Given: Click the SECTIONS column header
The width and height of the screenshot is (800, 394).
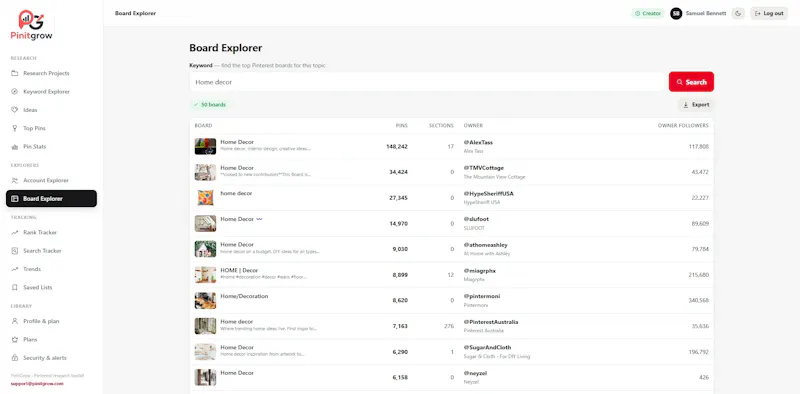Looking at the screenshot, I should [441, 126].
